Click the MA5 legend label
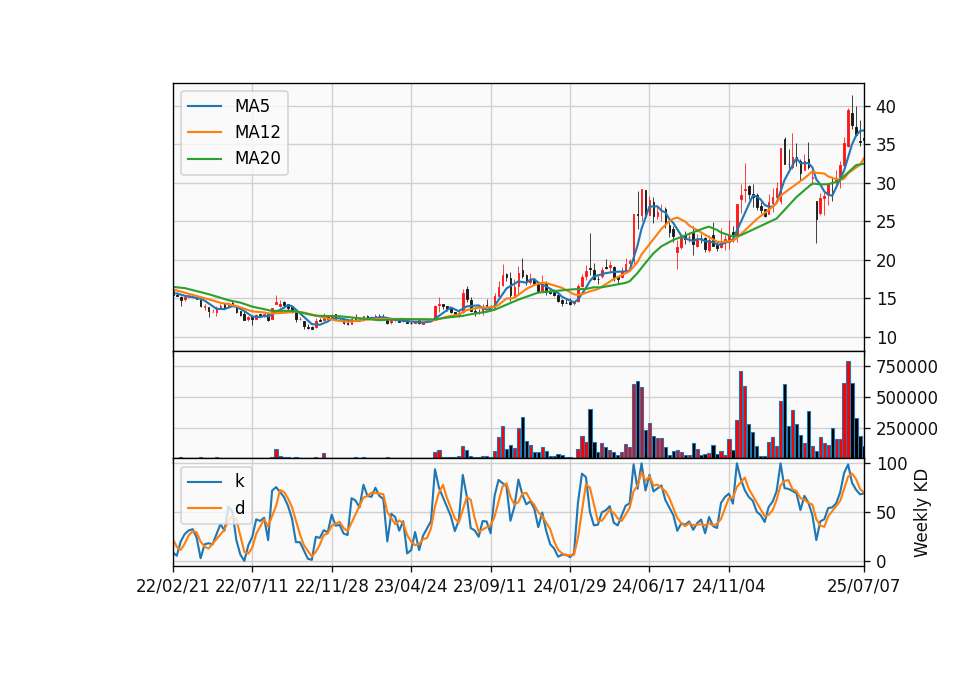The width and height of the screenshot is (960, 690). [x=252, y=106]
